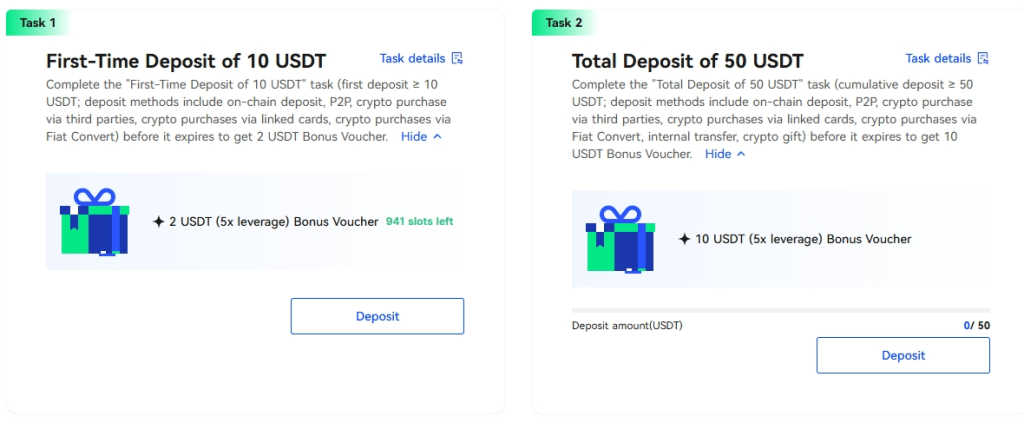Viewport: 1024px width, 423px height.
Task: Select the green Task 2 badge
Action: point(564,22)
